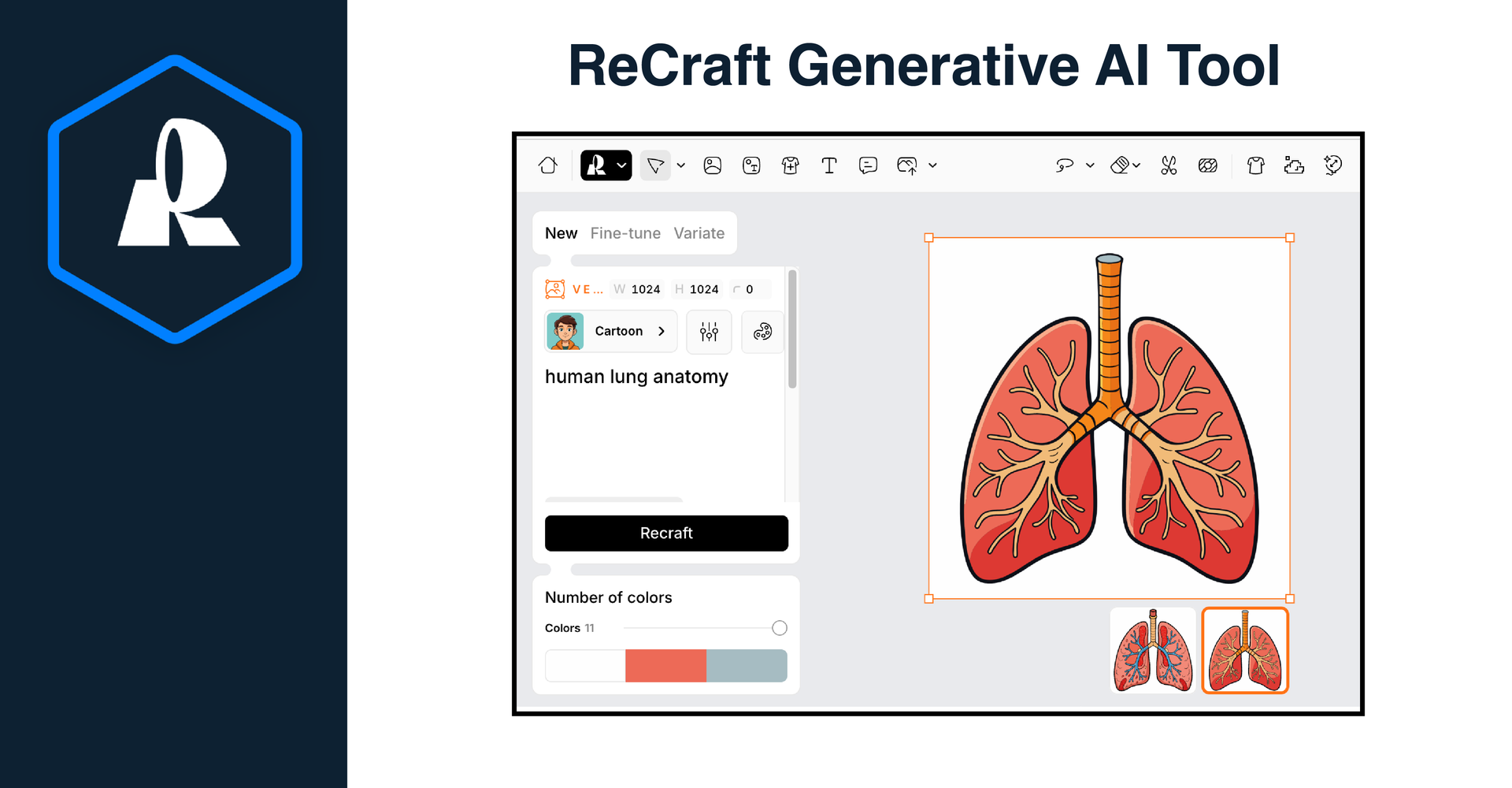Expand the upload image chevron

coord(933,165)
